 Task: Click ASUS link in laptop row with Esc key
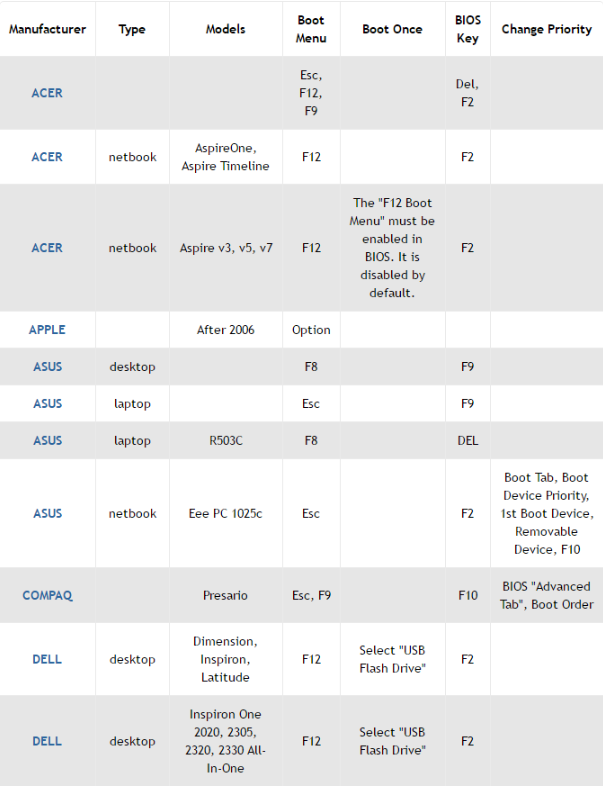(48, 404)
